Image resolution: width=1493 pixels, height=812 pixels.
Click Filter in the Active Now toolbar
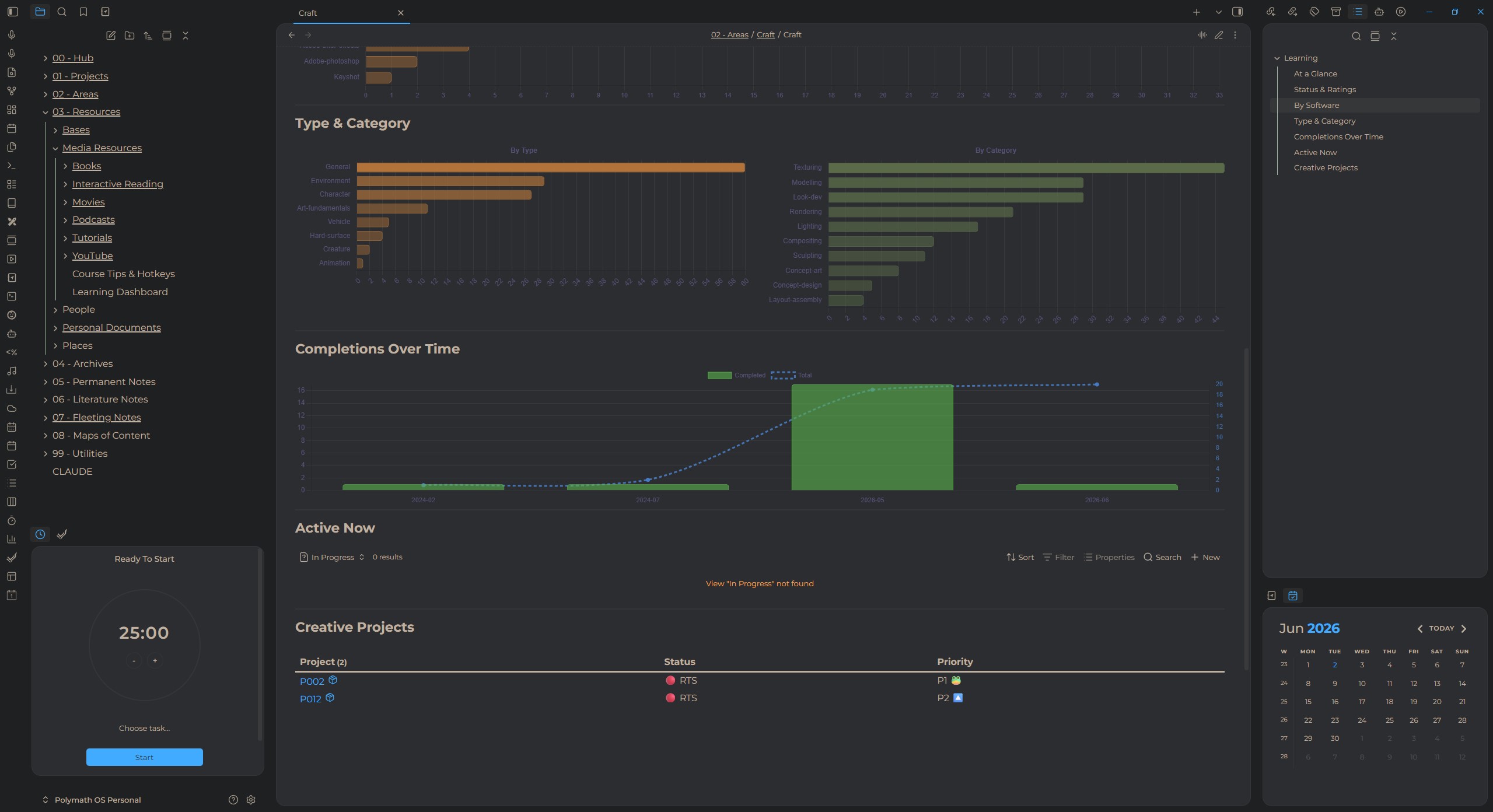tap(1058, 557)
